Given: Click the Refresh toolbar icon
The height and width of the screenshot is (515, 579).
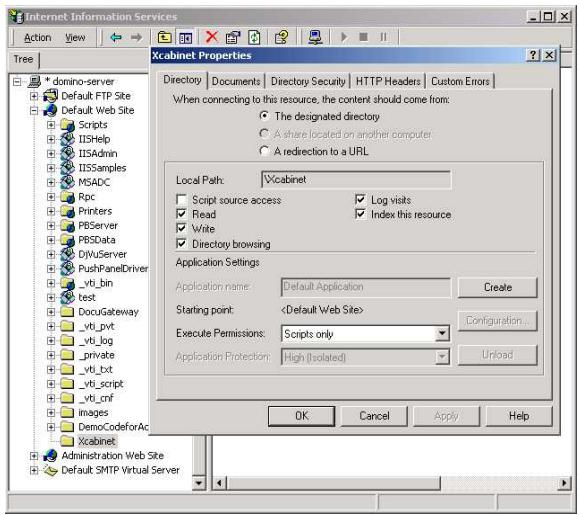Looking at the screenshot, I should (x=254, y=37).
